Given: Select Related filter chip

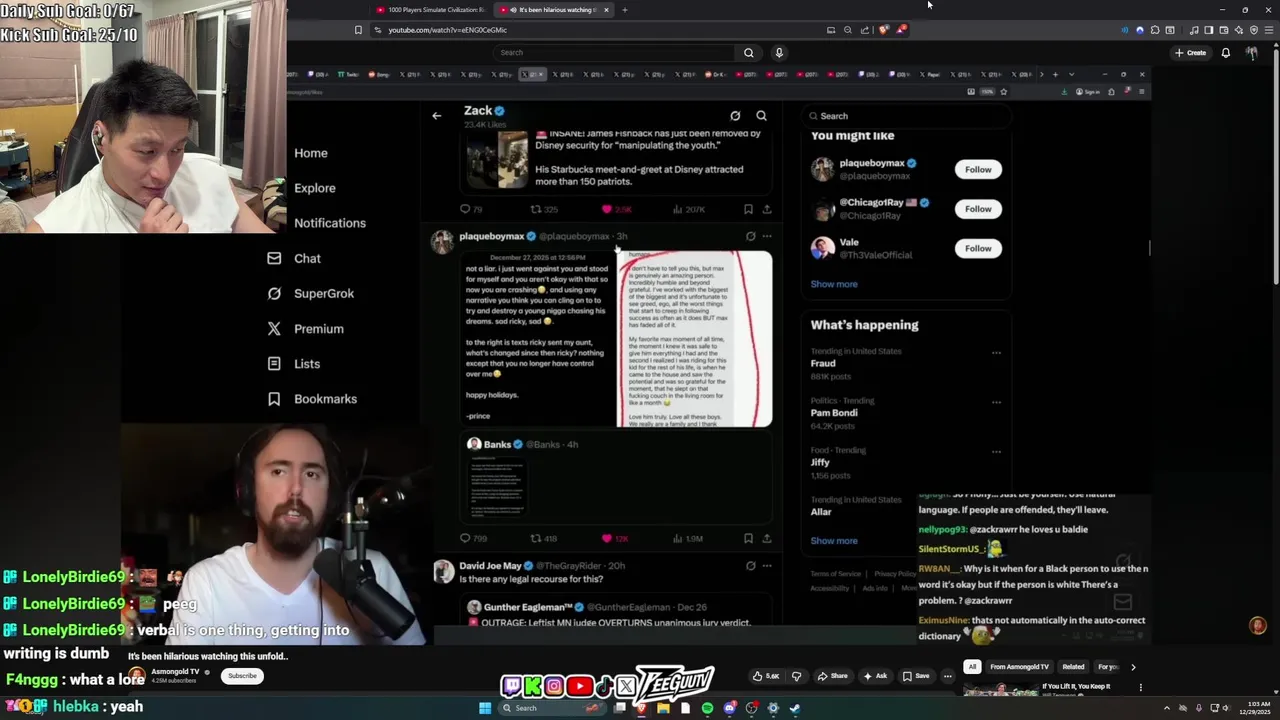Looking at the screenshot, I should point(1073,667).
